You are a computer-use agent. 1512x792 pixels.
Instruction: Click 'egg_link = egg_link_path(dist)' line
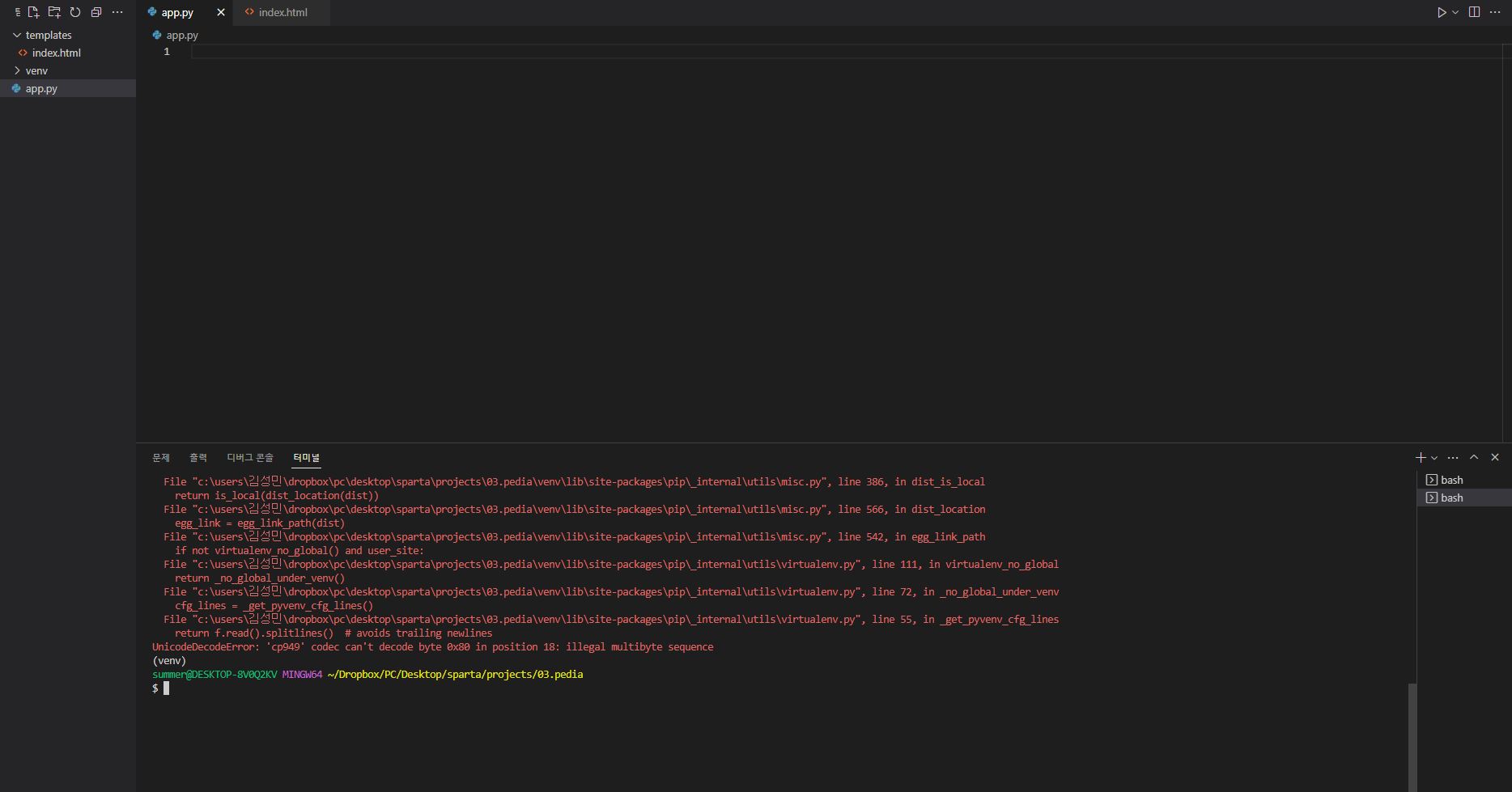[x=260, y=523]
